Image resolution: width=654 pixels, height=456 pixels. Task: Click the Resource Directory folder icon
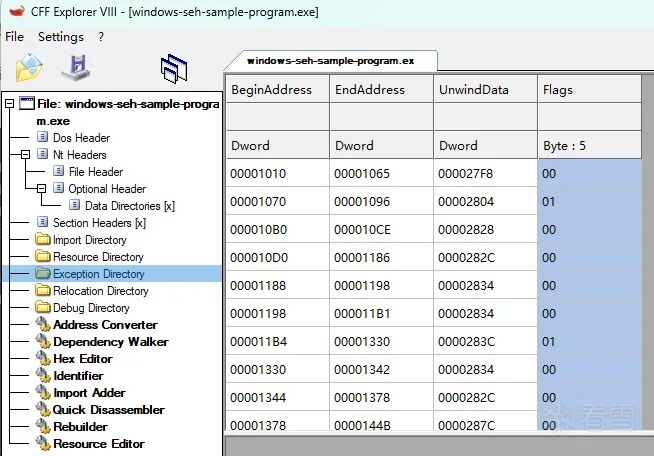click(x=43, y=256)
